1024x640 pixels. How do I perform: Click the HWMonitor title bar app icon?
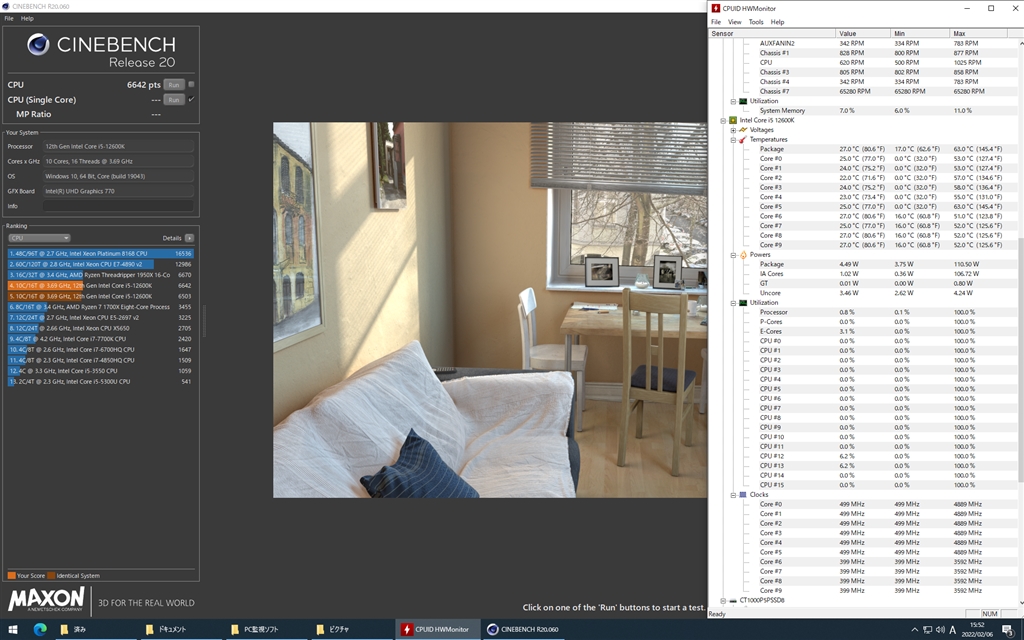(x=716, y=8)
